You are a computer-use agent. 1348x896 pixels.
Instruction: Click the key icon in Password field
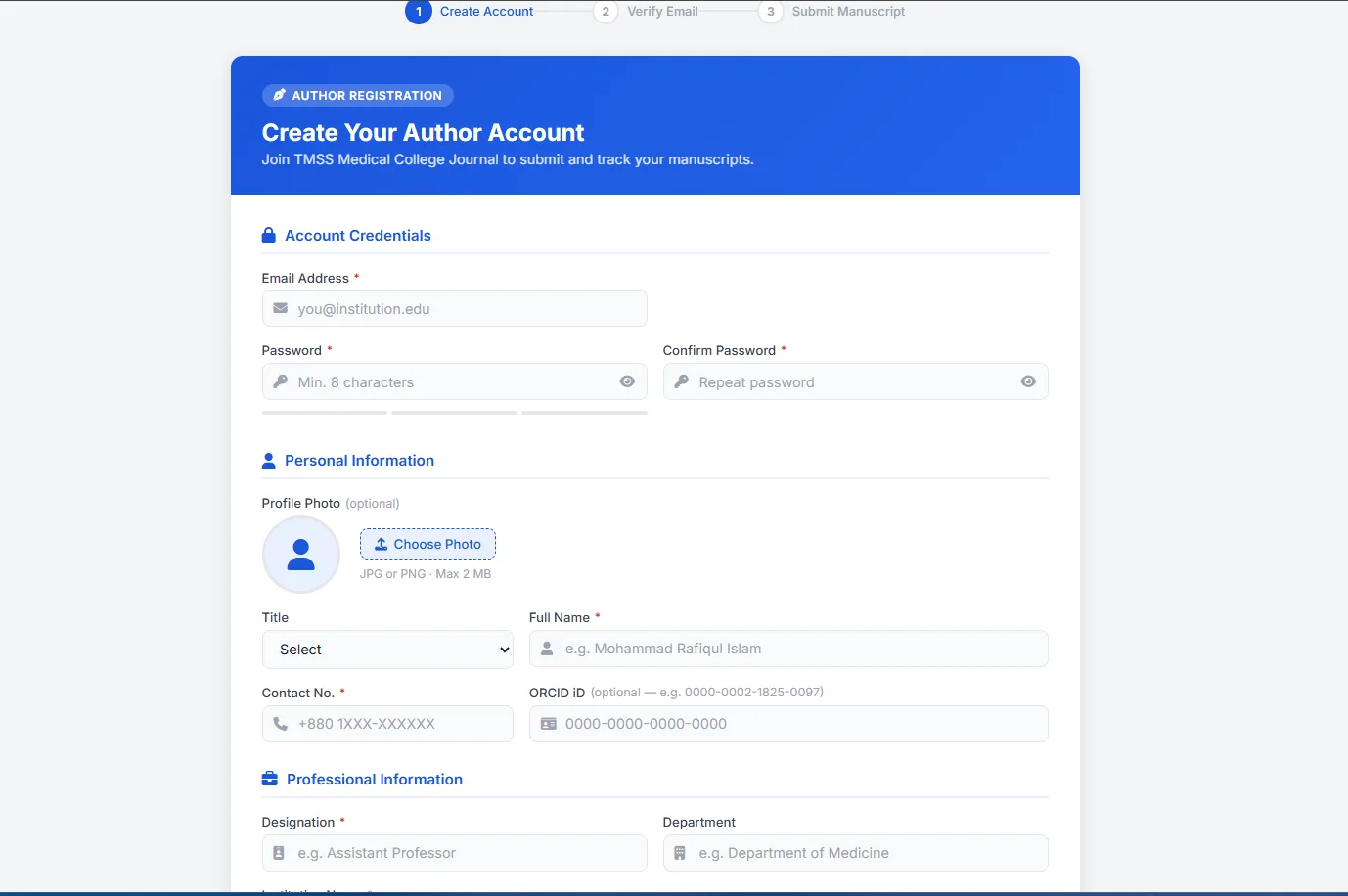point(280,381)
